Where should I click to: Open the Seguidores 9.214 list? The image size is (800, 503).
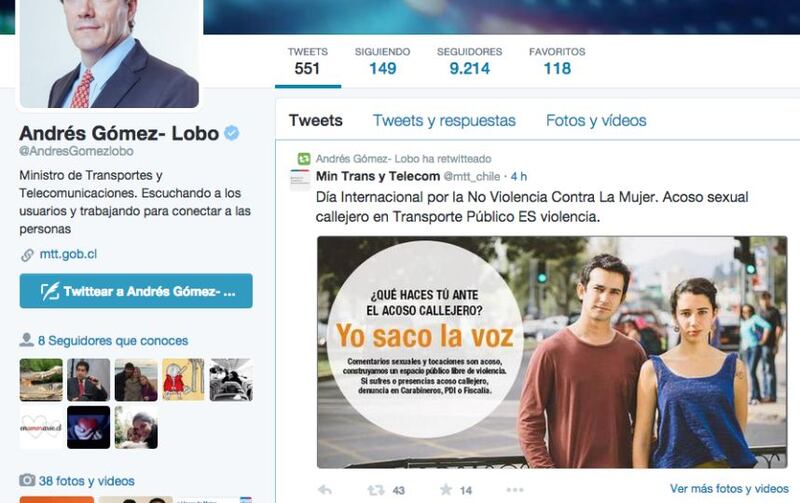[469, 62]
